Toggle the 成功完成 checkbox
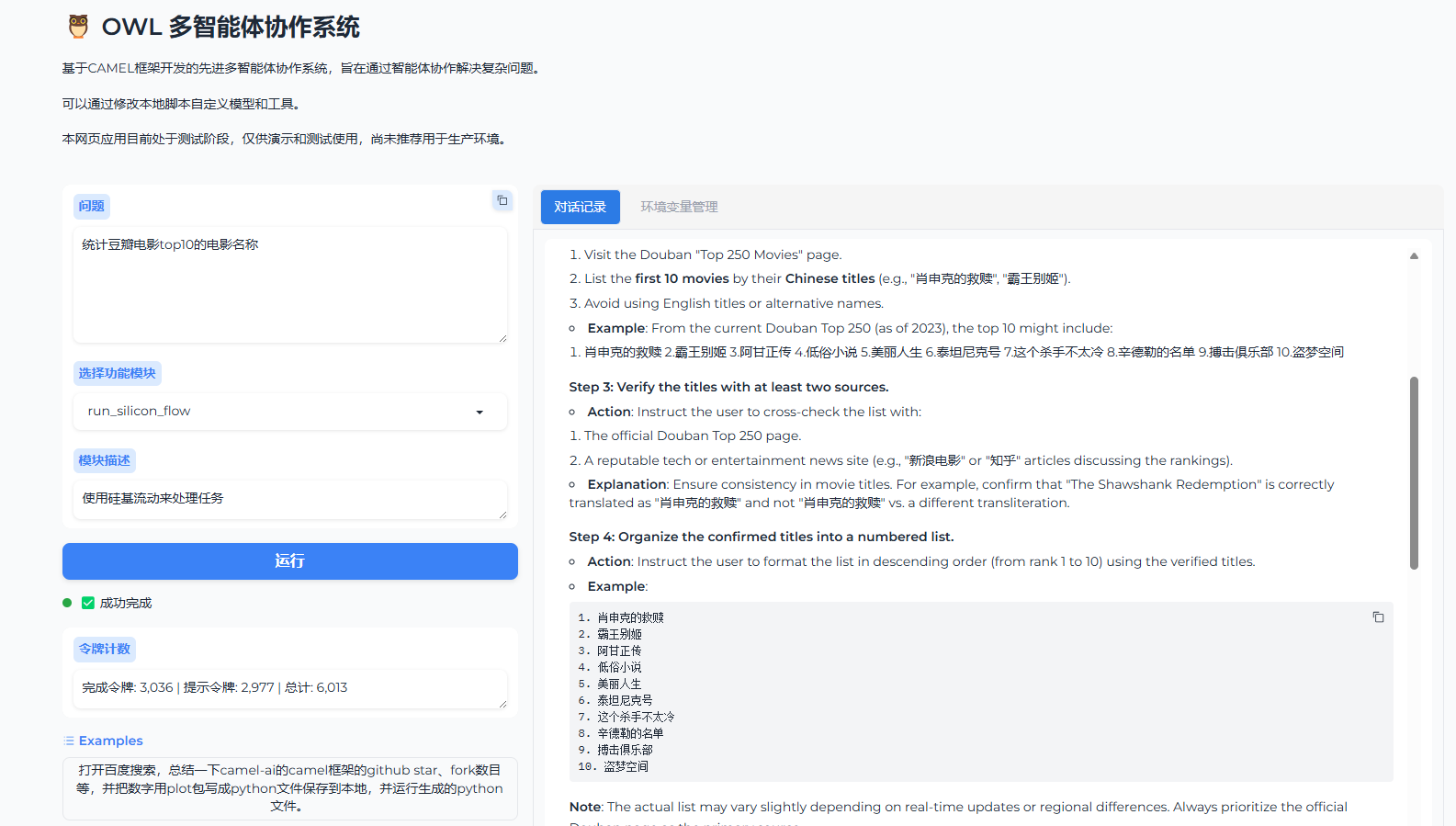Image resolution: width=1456 pixels, height=826 pixels. tap(88, 603)
